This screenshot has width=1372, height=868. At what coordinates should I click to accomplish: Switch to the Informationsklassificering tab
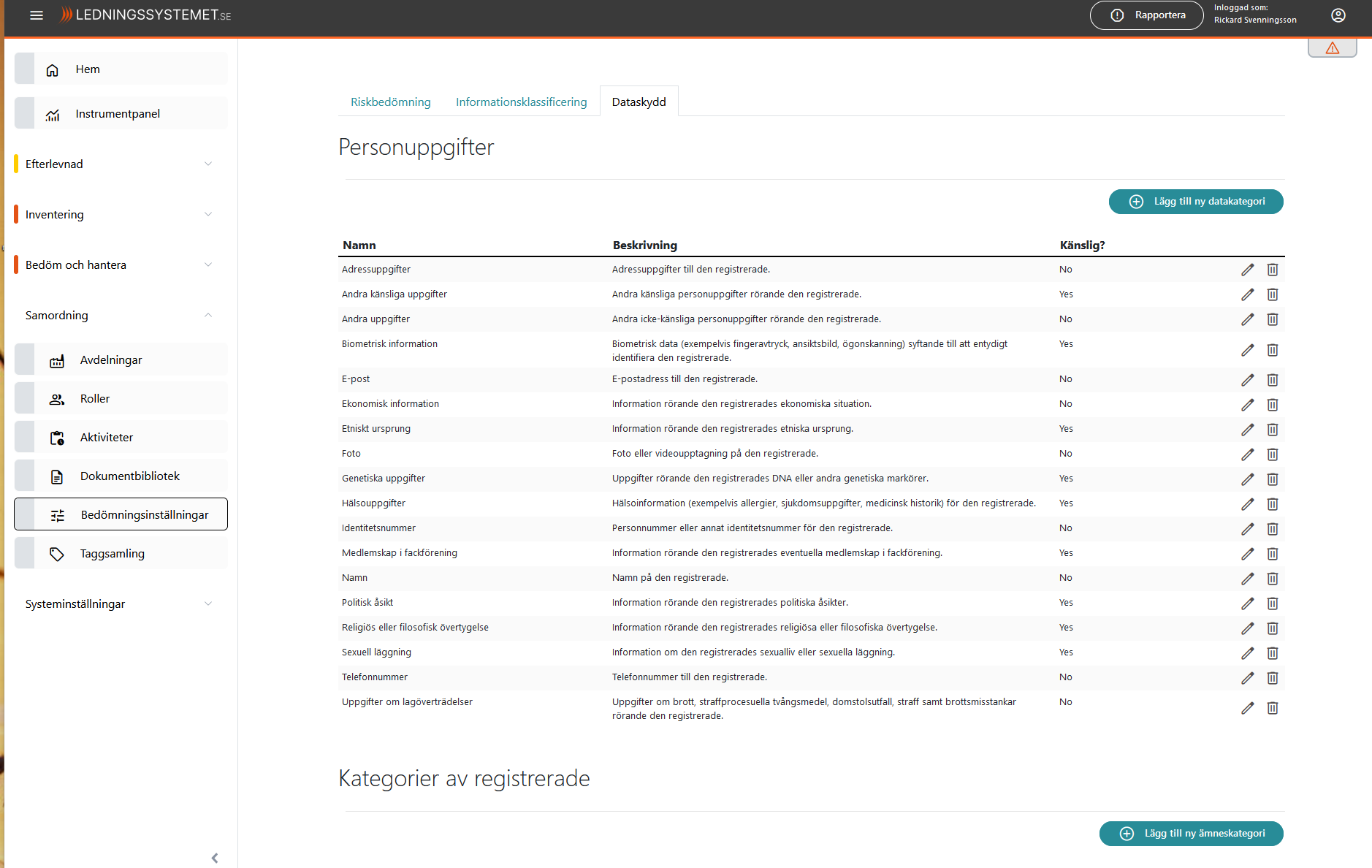pyautogui.click(x=521, y=102)
